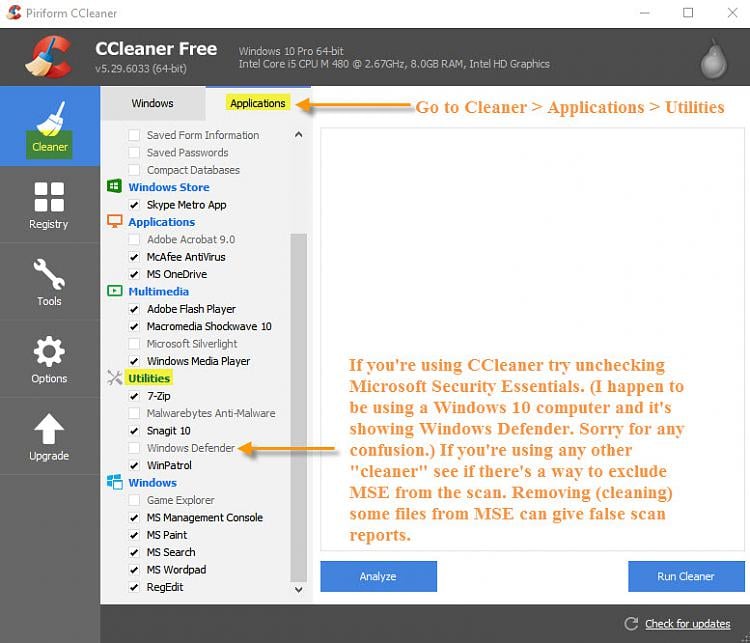
Task: Click the Windows flag category icon
Action: tap(114, 482)
